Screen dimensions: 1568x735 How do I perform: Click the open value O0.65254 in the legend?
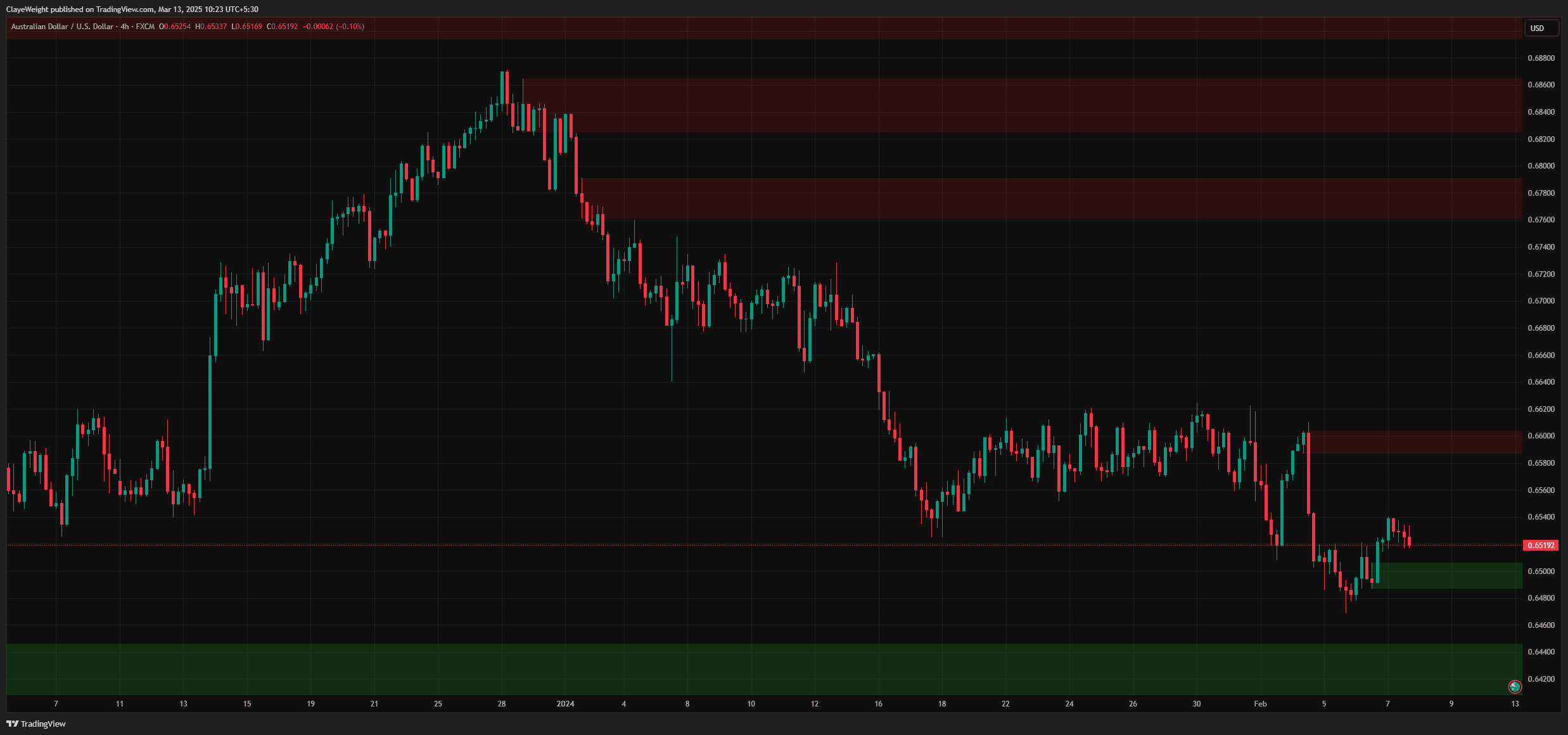[x=175, y=27]
